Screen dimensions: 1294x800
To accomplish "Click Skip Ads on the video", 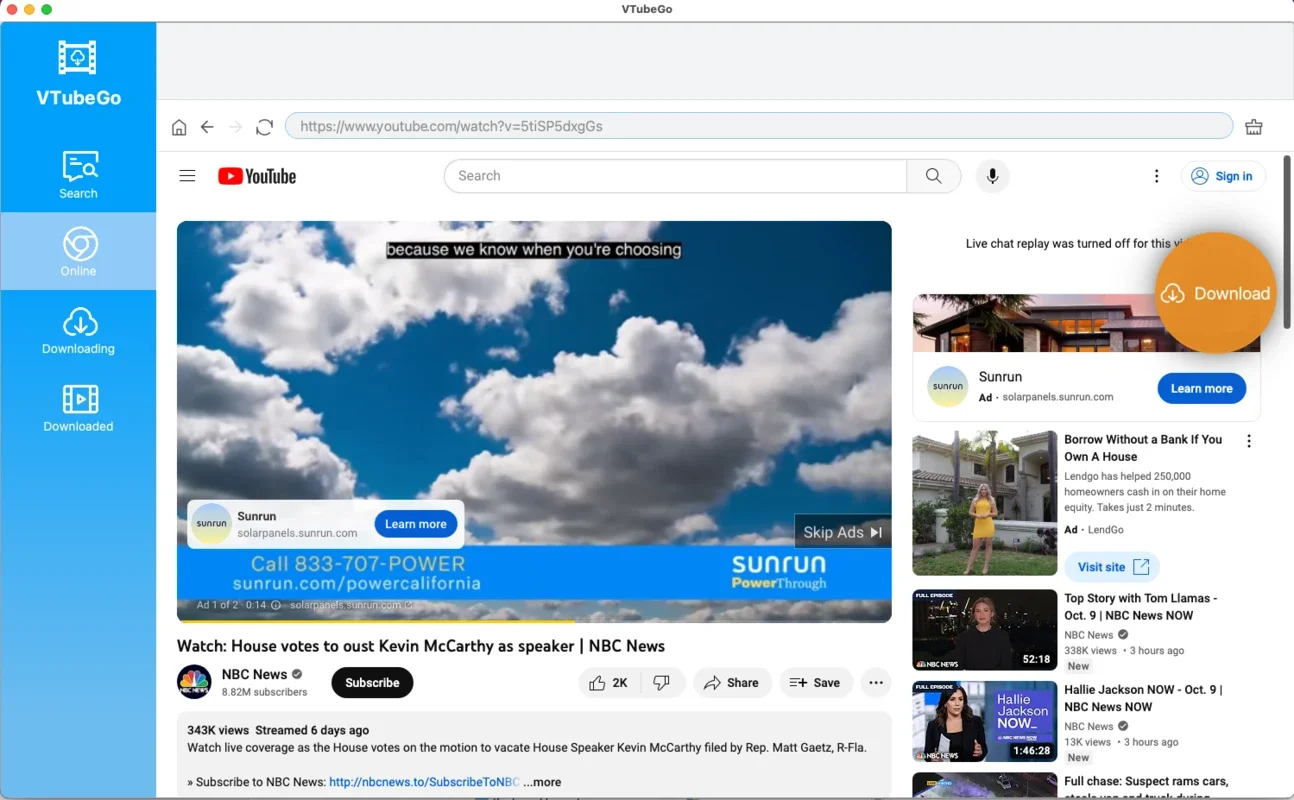I will pyautogui.click(x=843, y=532).
